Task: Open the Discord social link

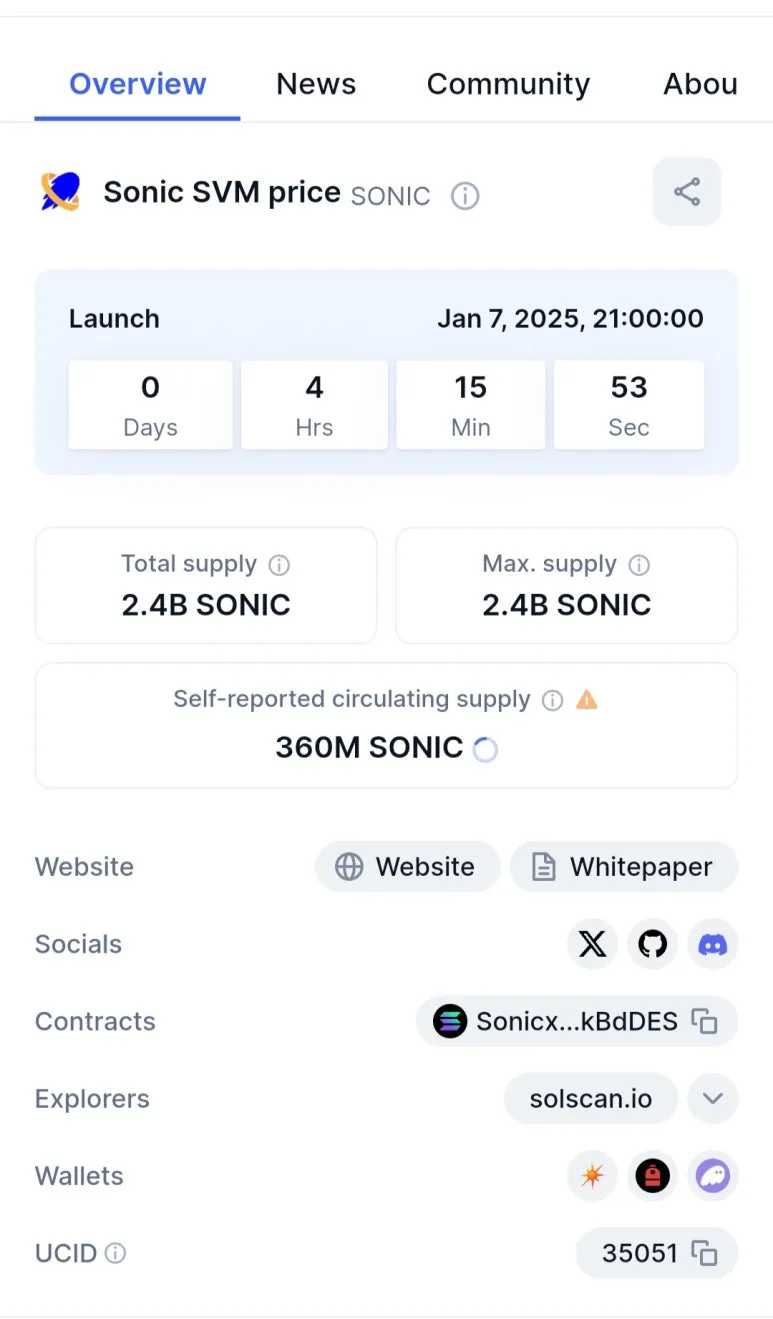Action: coord(713,944)
